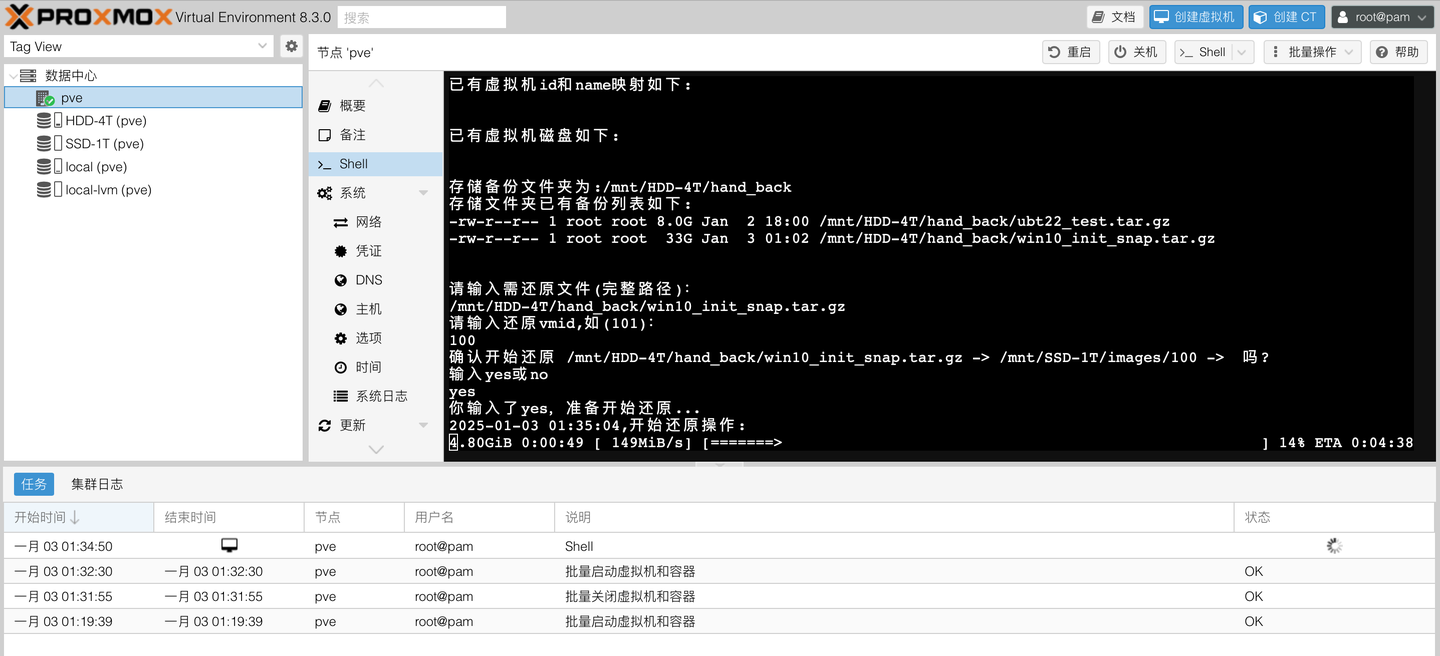
Task: Open the 概要 (Summary) overview icon
Action: coord(322,105)
